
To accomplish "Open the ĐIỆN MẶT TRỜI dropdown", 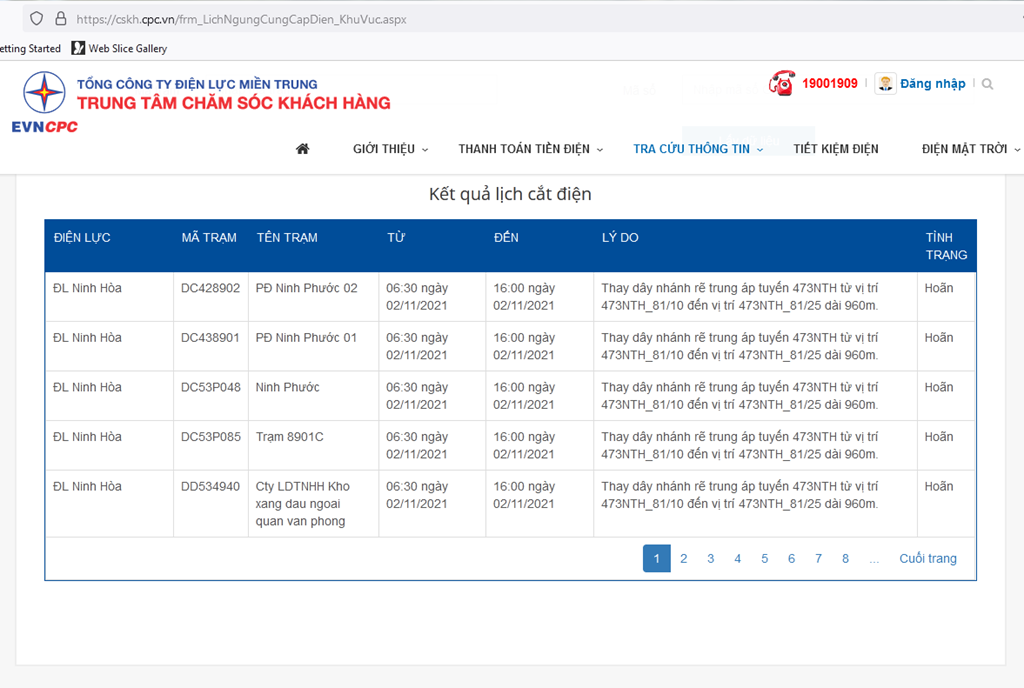I will point(970,149).
